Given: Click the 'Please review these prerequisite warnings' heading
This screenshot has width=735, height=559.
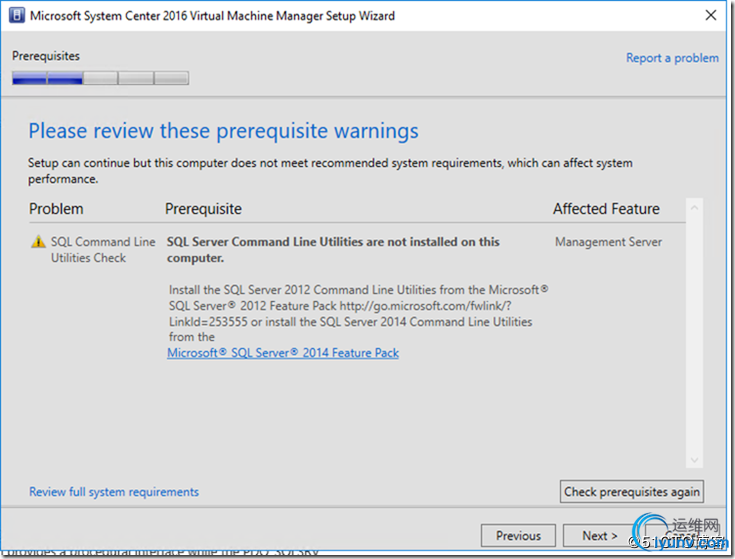Looking at the screenshot, I should click(224, 131).
